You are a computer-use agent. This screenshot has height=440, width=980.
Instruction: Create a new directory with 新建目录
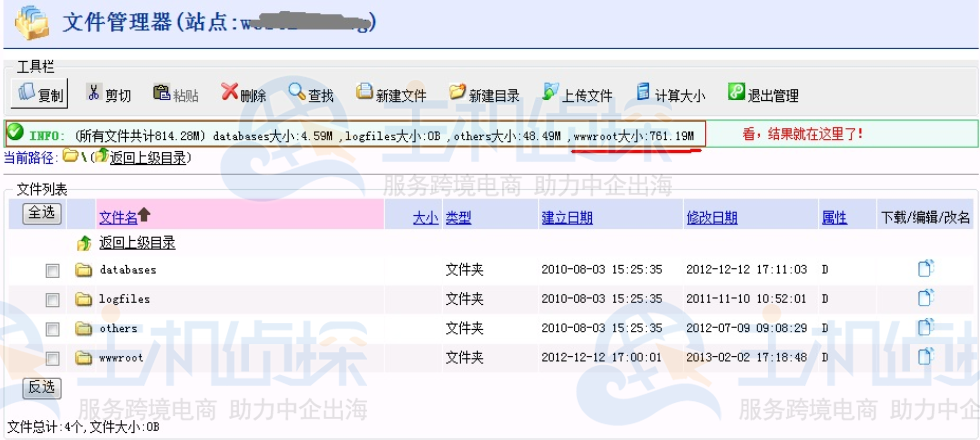(484, 94)
